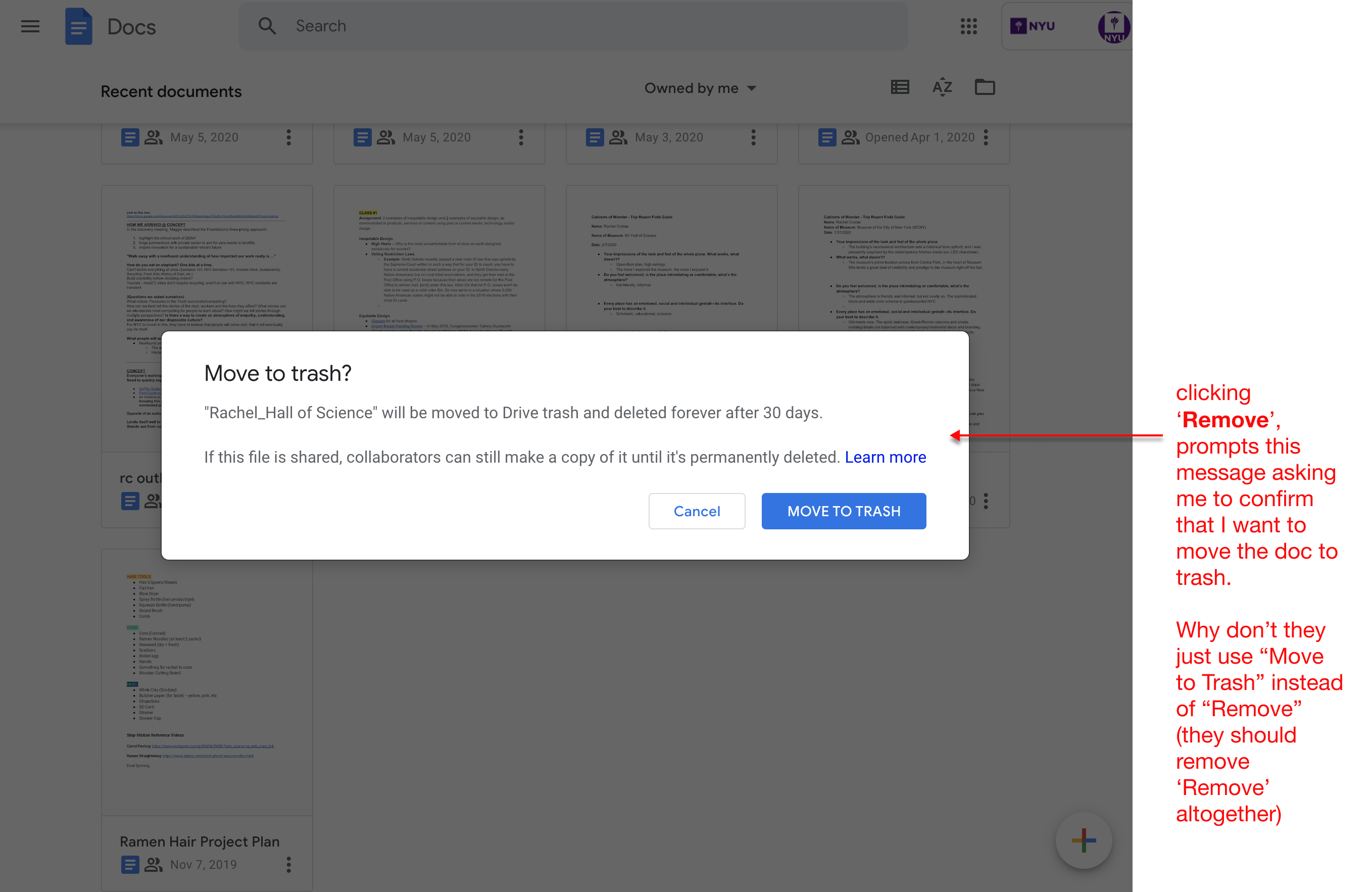
Task: Click the Nov 7, 2019 date text
Action: coord(204,864)
